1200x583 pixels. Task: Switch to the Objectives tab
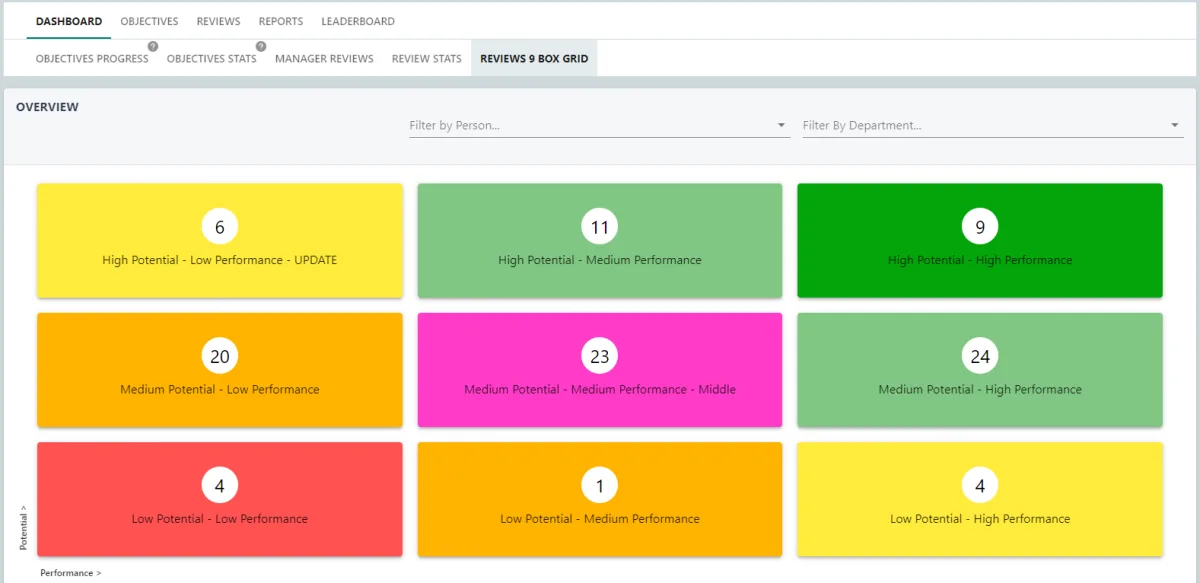[149, 21]
